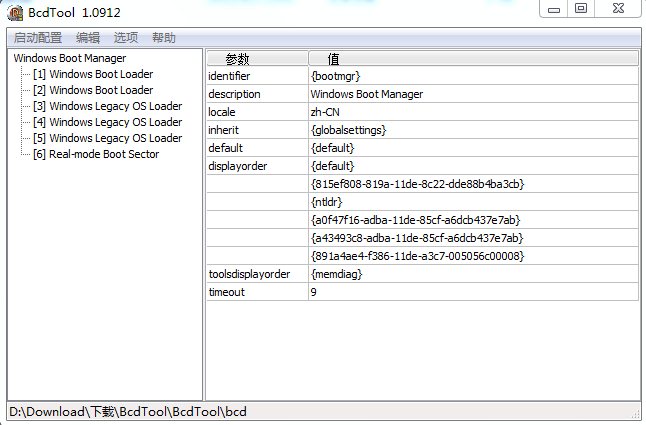This screenshot has width=646, height=425.
Task: Select Windows Boot Manager root node
Action: pyautogui.click(x=70, y=58)
